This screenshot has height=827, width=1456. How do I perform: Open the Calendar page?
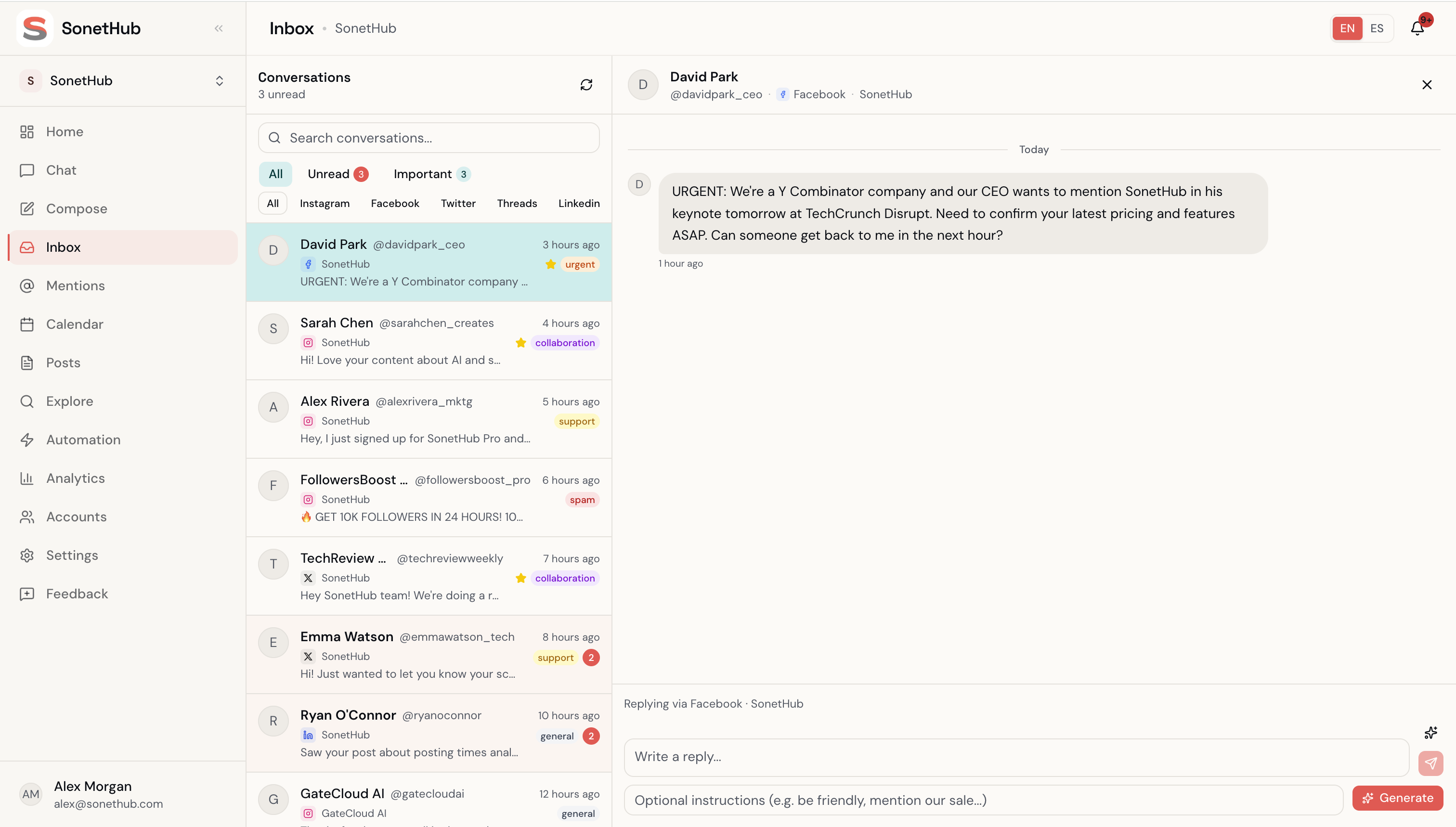[75, 324]
